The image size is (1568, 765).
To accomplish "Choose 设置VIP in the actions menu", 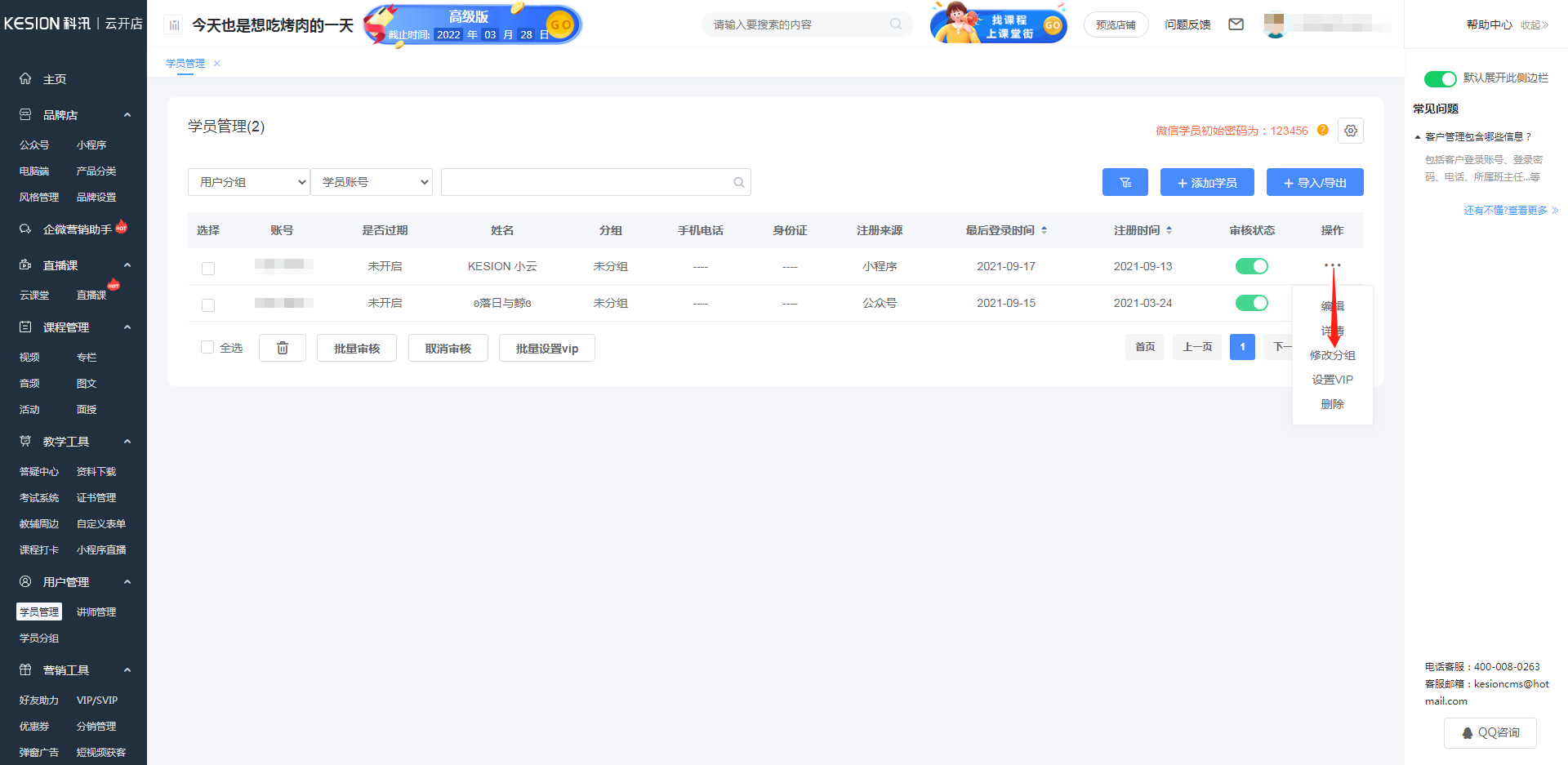I will coord(1332,380).
